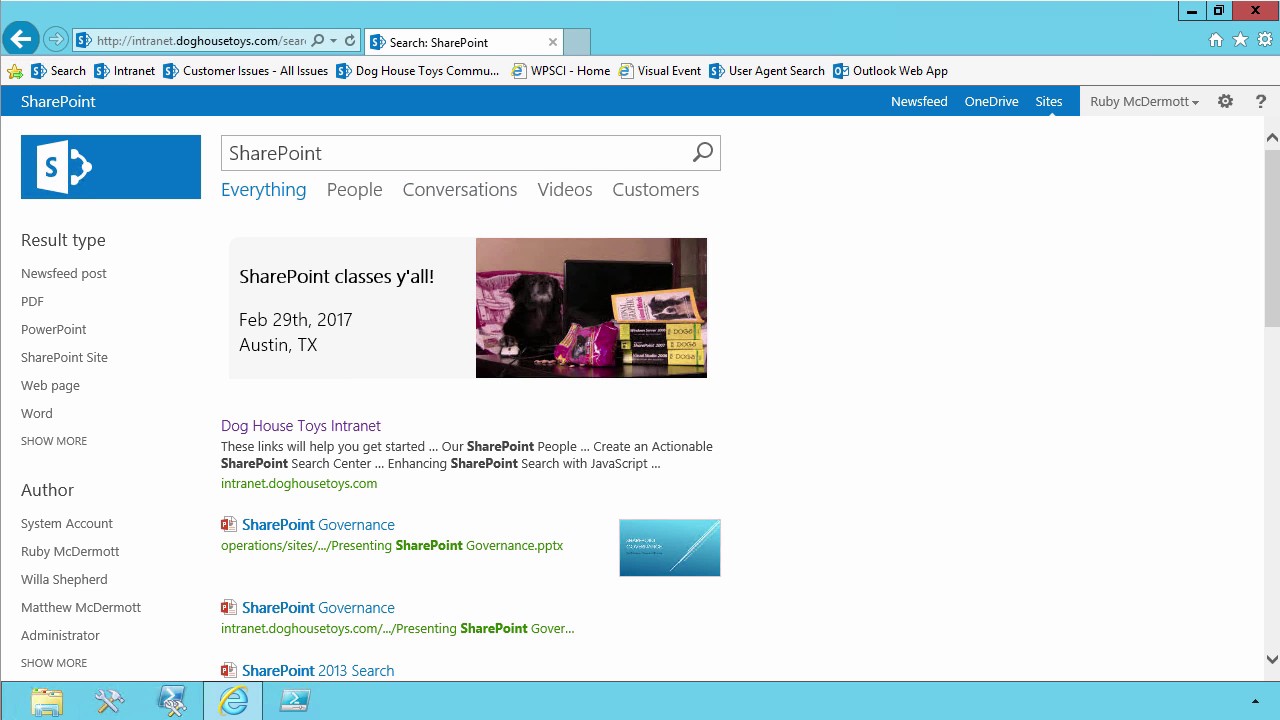Click the add-to-favorites-bar star icon

[x=14, y=71]
